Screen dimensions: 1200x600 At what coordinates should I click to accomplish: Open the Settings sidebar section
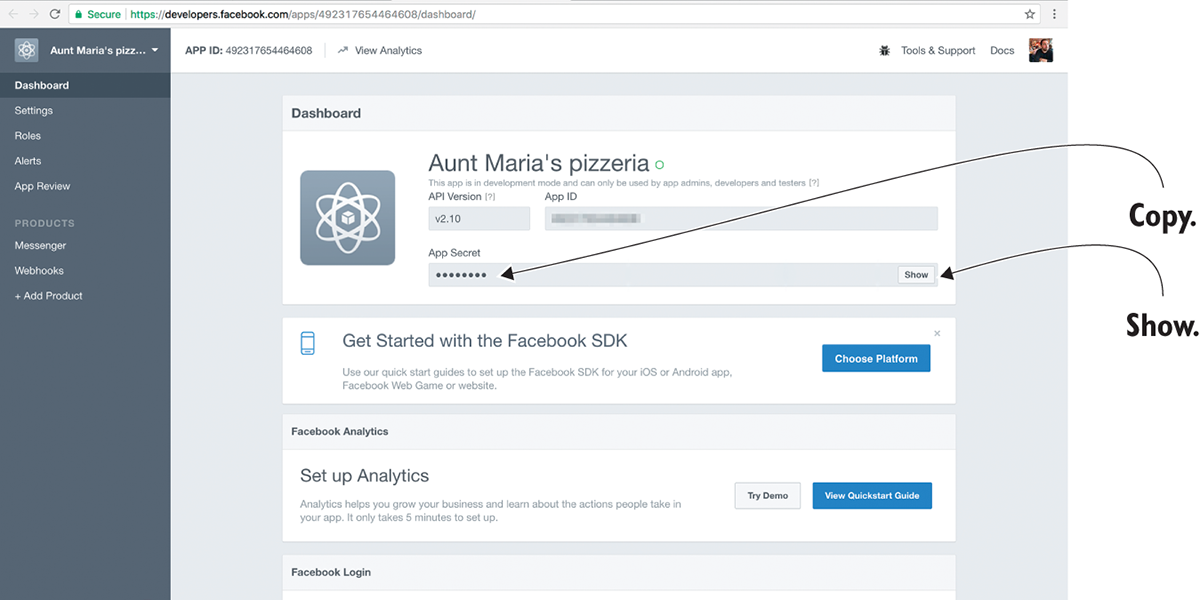tap(34, 111)
